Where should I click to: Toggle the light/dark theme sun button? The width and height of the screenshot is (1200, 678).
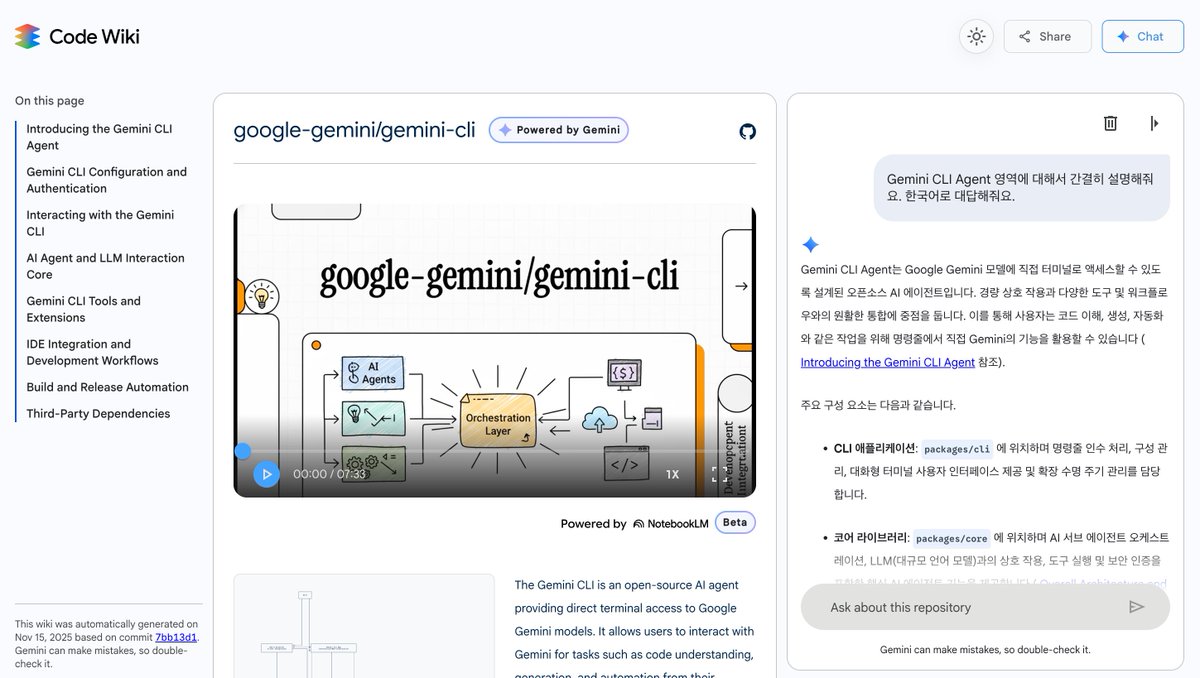(x=976, y=36)
